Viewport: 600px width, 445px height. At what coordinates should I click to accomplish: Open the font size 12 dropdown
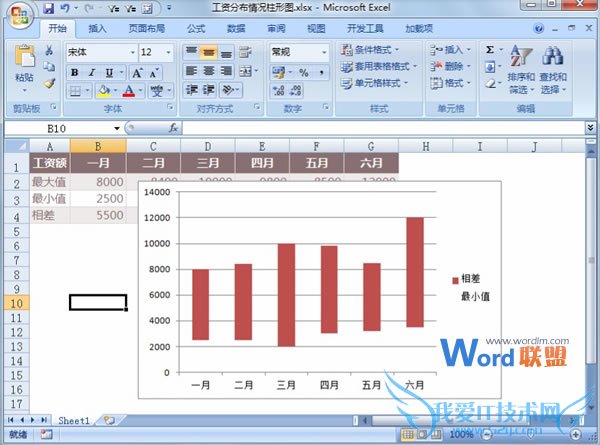[x=168, y=52]
